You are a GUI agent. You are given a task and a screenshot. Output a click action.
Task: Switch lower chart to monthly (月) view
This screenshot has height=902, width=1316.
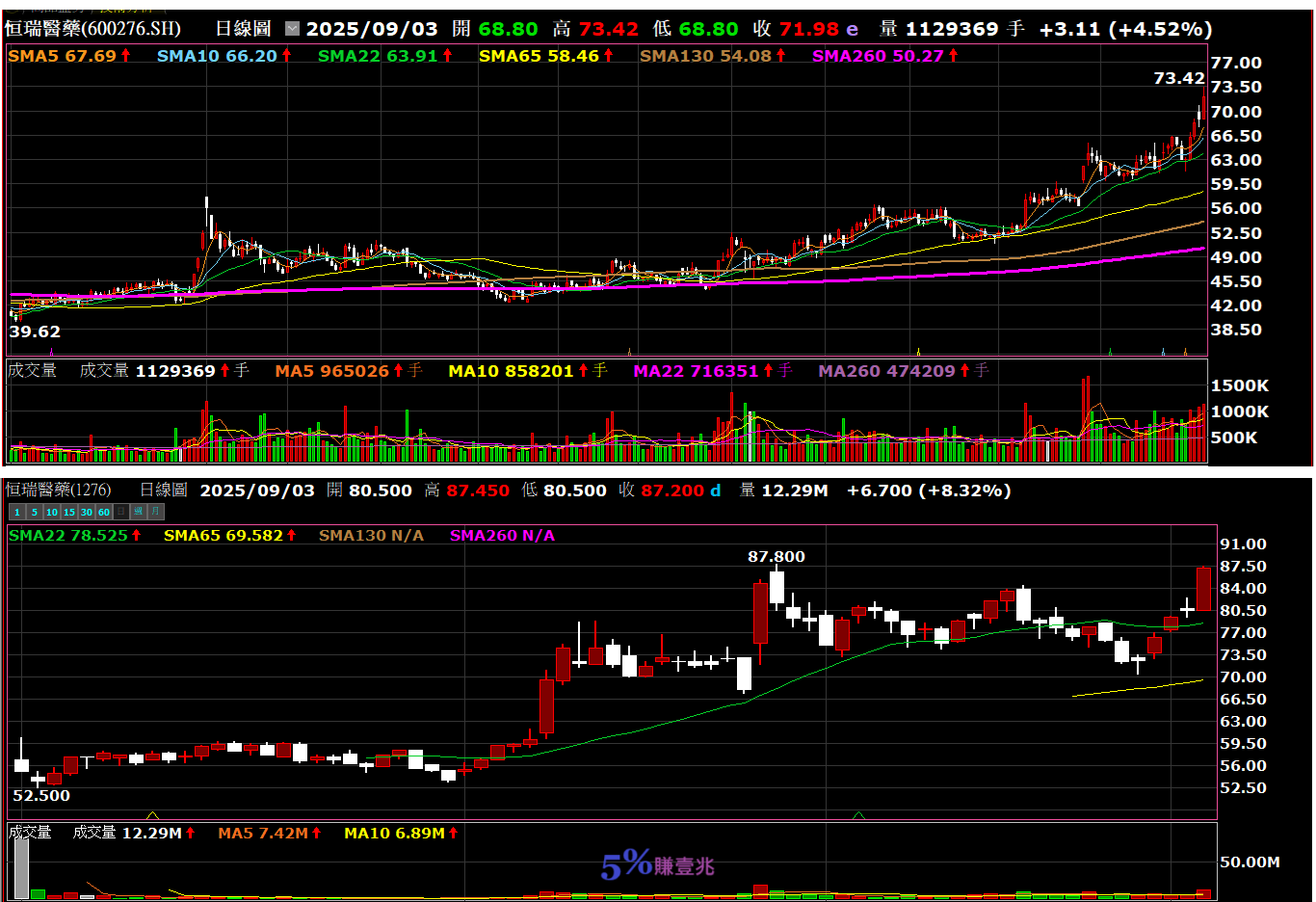[x=156, y=512]
